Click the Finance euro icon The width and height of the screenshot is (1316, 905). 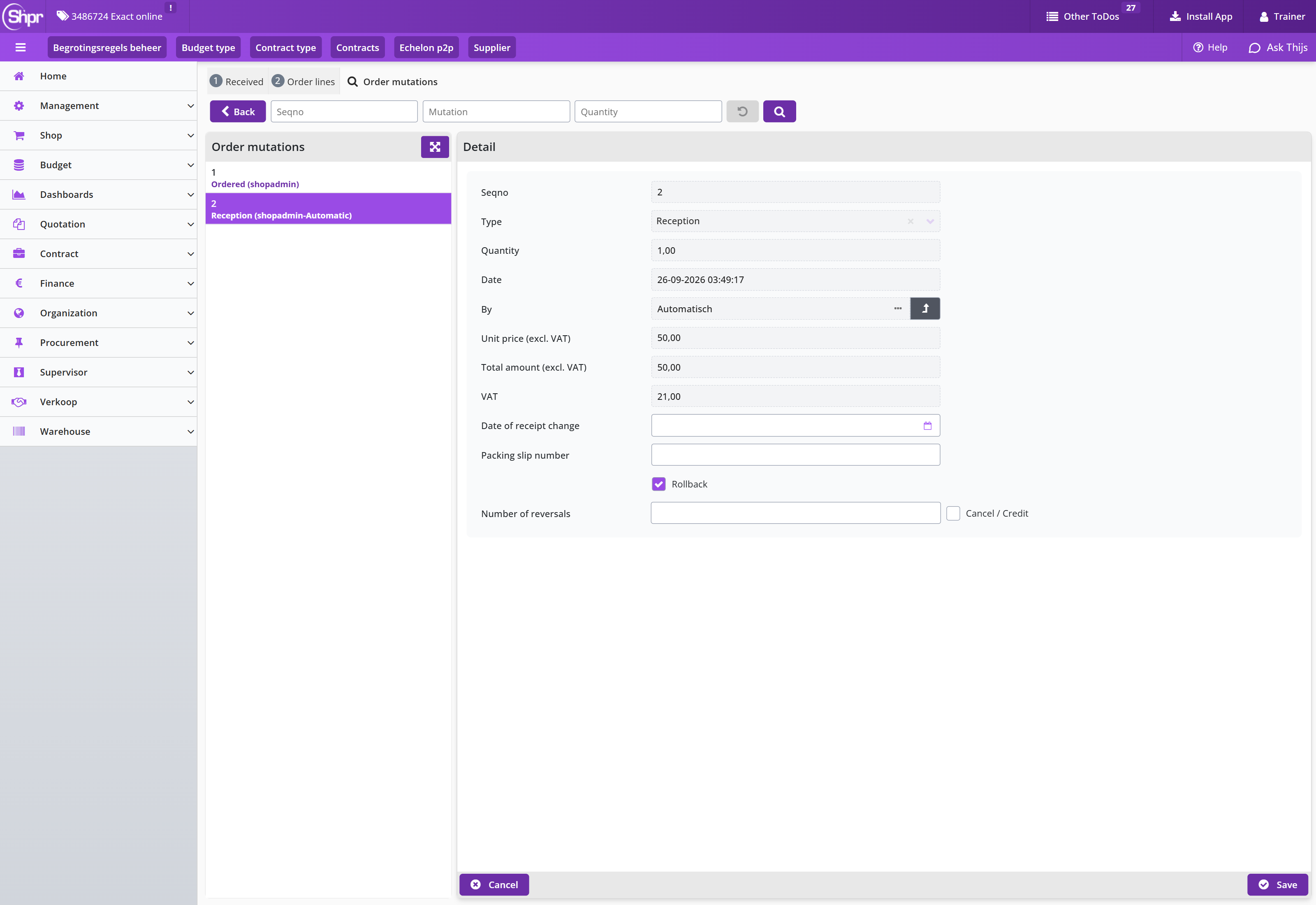(x=19, y=283)
